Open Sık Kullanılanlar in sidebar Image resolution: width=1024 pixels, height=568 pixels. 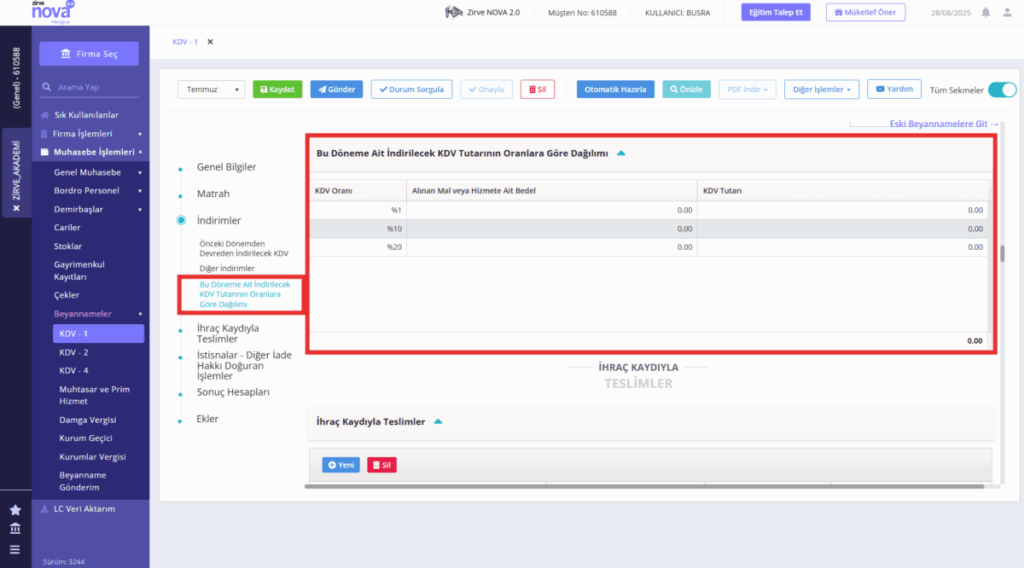(x=86, y=115)
